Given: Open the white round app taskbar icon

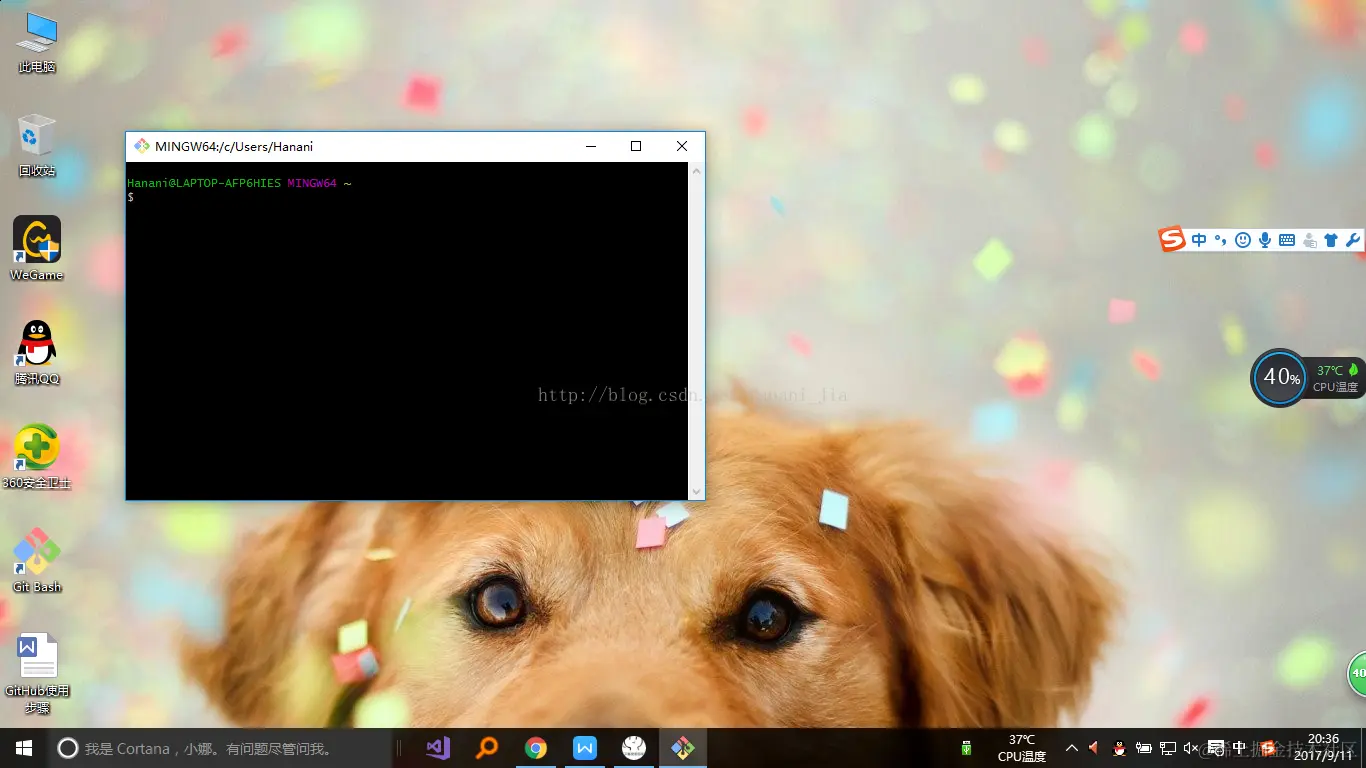Looking at the screenshot, I should tap(634, 748).
